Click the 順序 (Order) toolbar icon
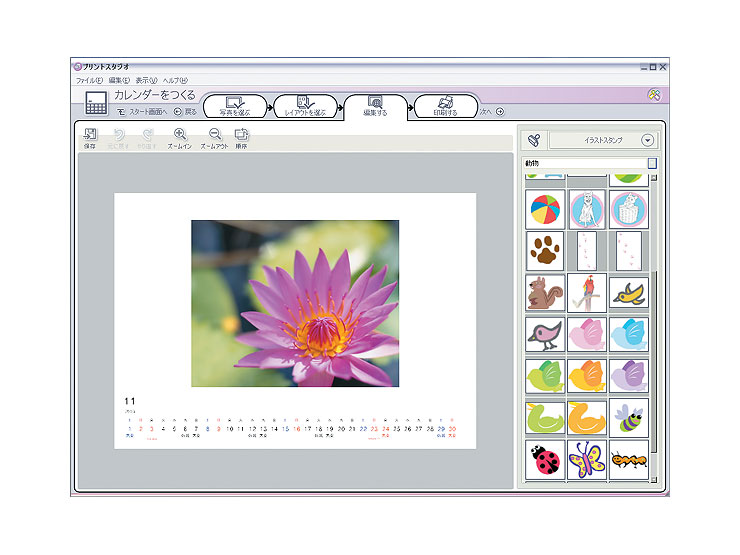Screen dimensions: 740x555 [241, 135]
